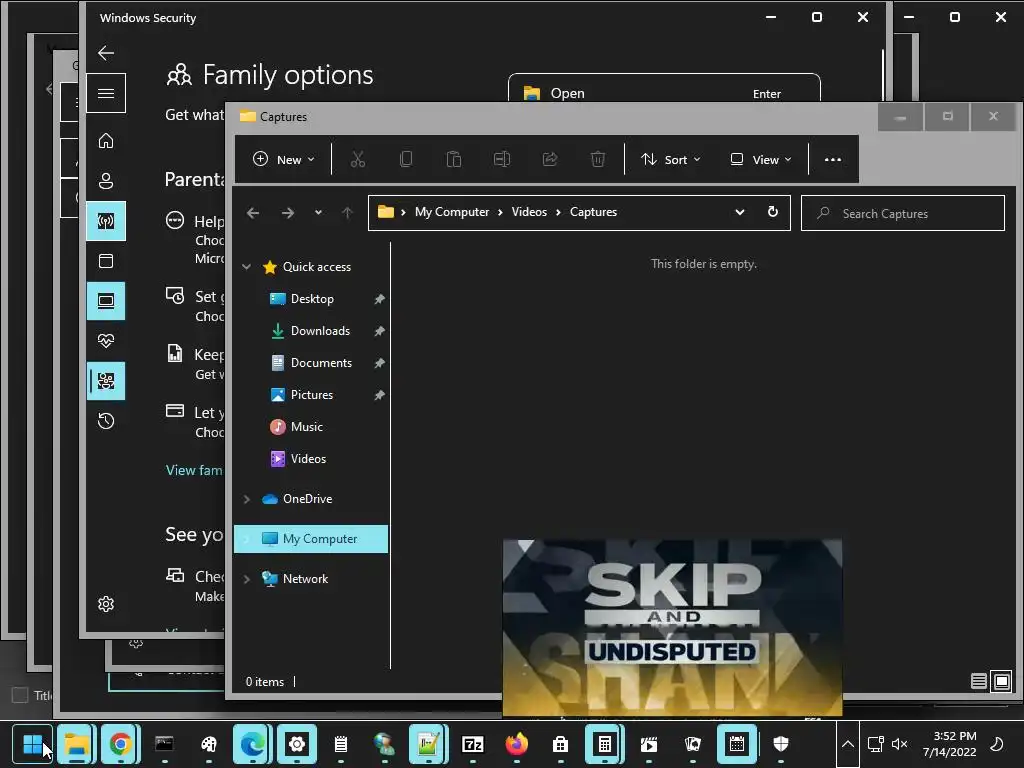Open Device security icon in Windows Security
This screenshot has width=1024, height=768.
(x=106, y=301)
